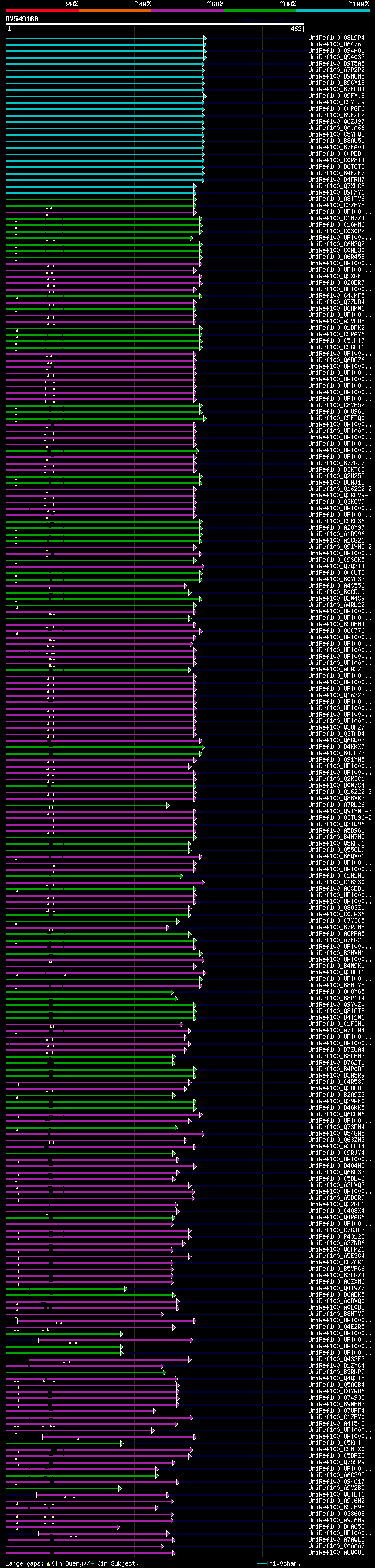Viewport: 375px width, 1568px height.
Task: Click the UniRef100_B7EA04 label
Action: [337, 147]
